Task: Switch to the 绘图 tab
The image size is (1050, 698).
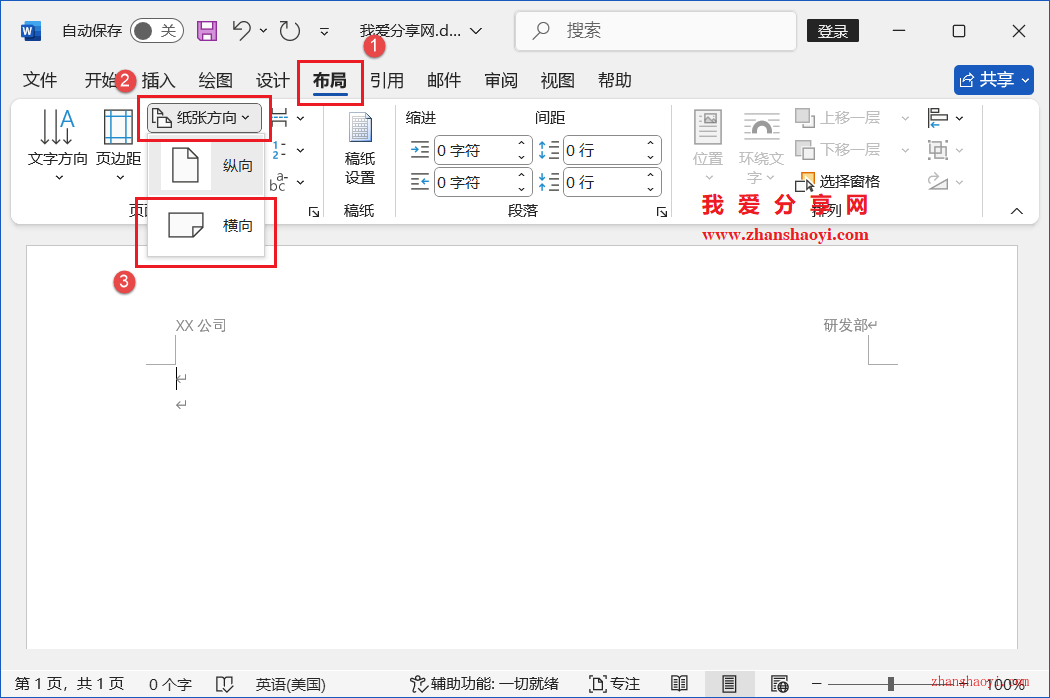Action: click(x=216, y=80)
